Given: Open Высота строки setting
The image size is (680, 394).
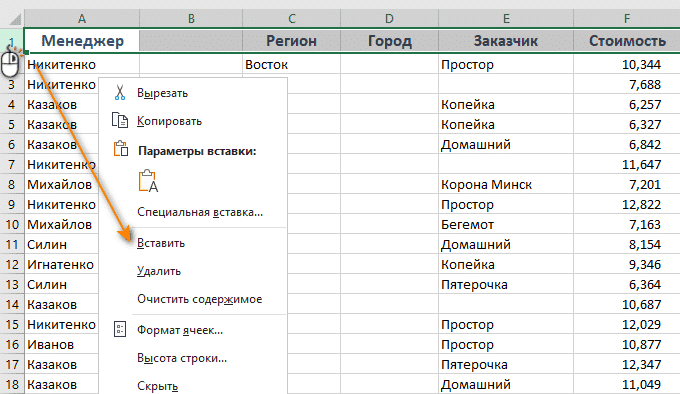Looking at the screenshot, I should click(182, 358).
